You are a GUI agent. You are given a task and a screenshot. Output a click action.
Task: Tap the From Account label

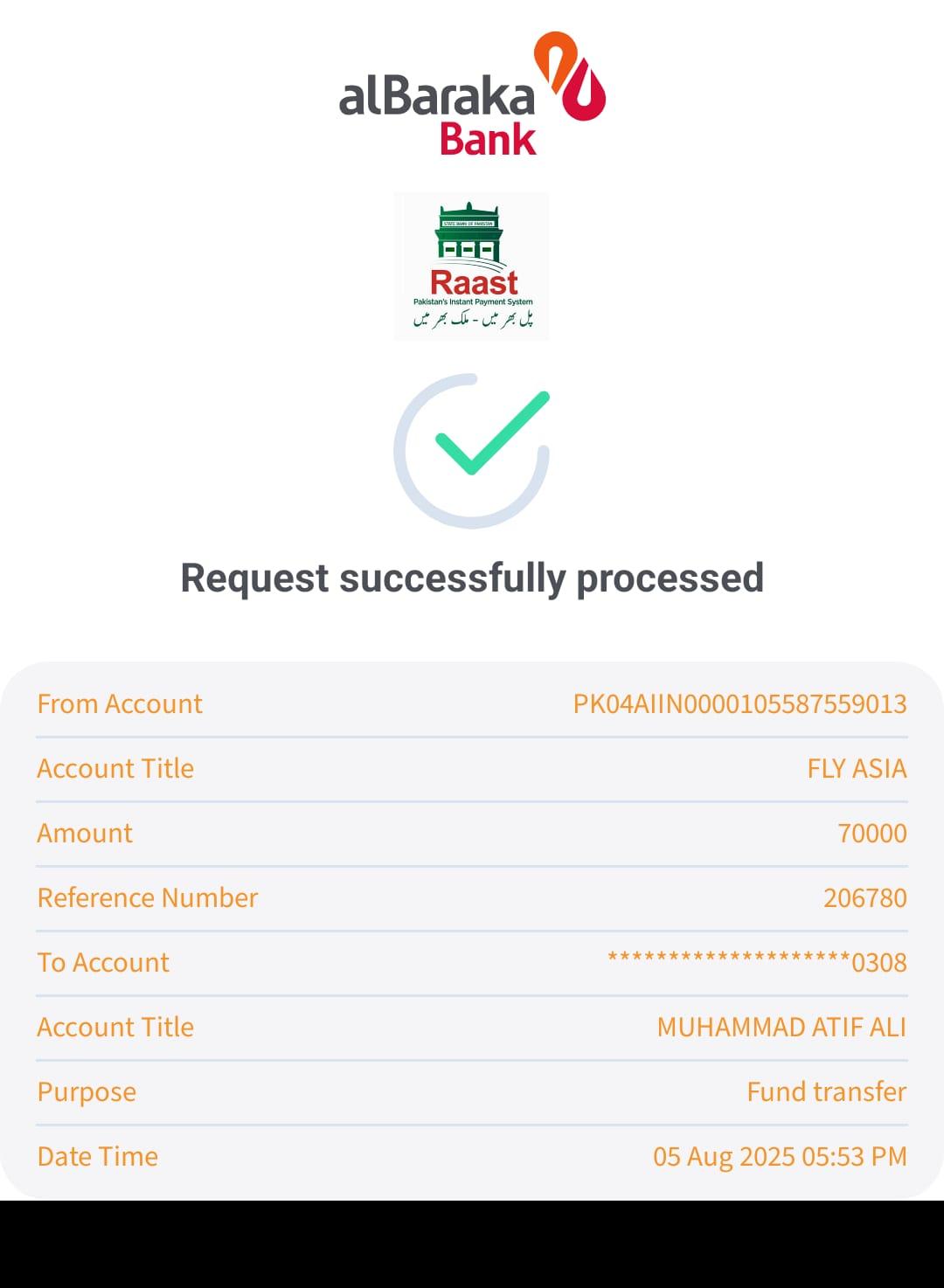click(120, 704)
